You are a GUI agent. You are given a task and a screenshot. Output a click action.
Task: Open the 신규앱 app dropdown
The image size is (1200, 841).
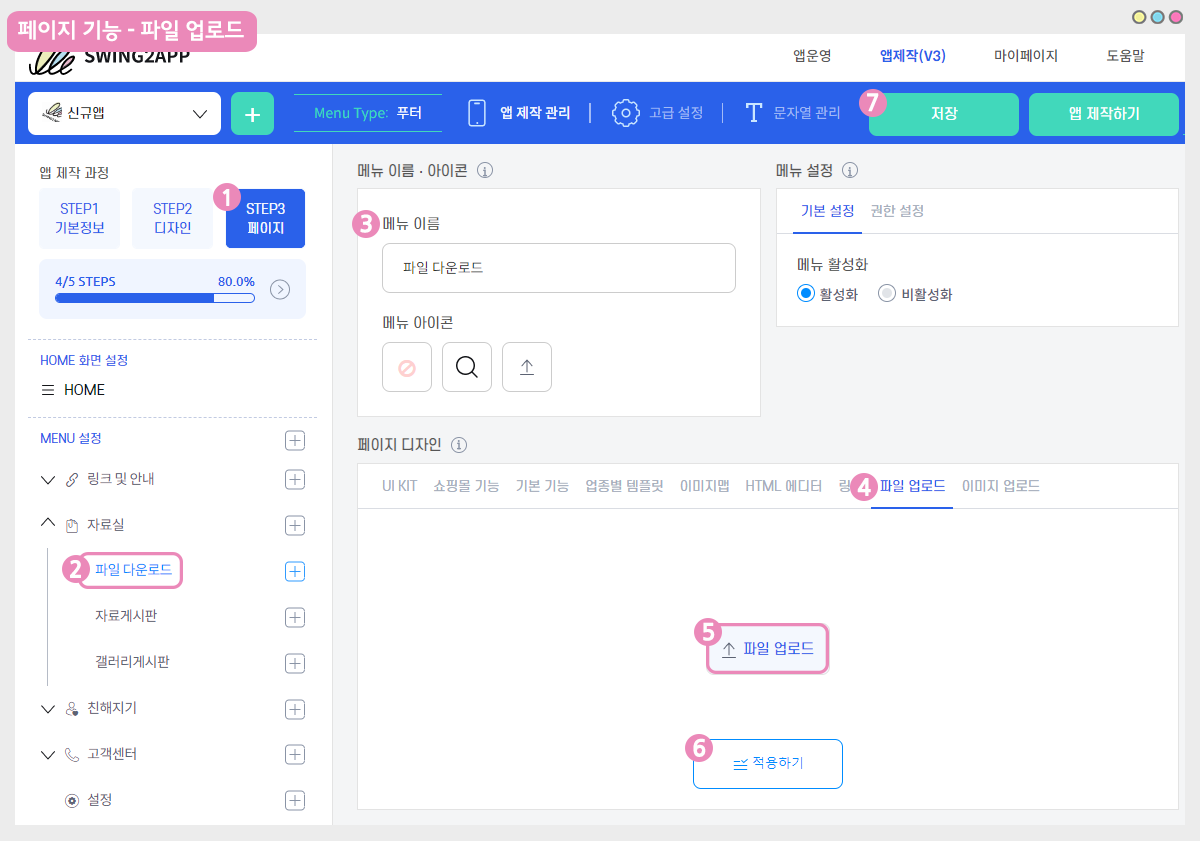[124, 114]
